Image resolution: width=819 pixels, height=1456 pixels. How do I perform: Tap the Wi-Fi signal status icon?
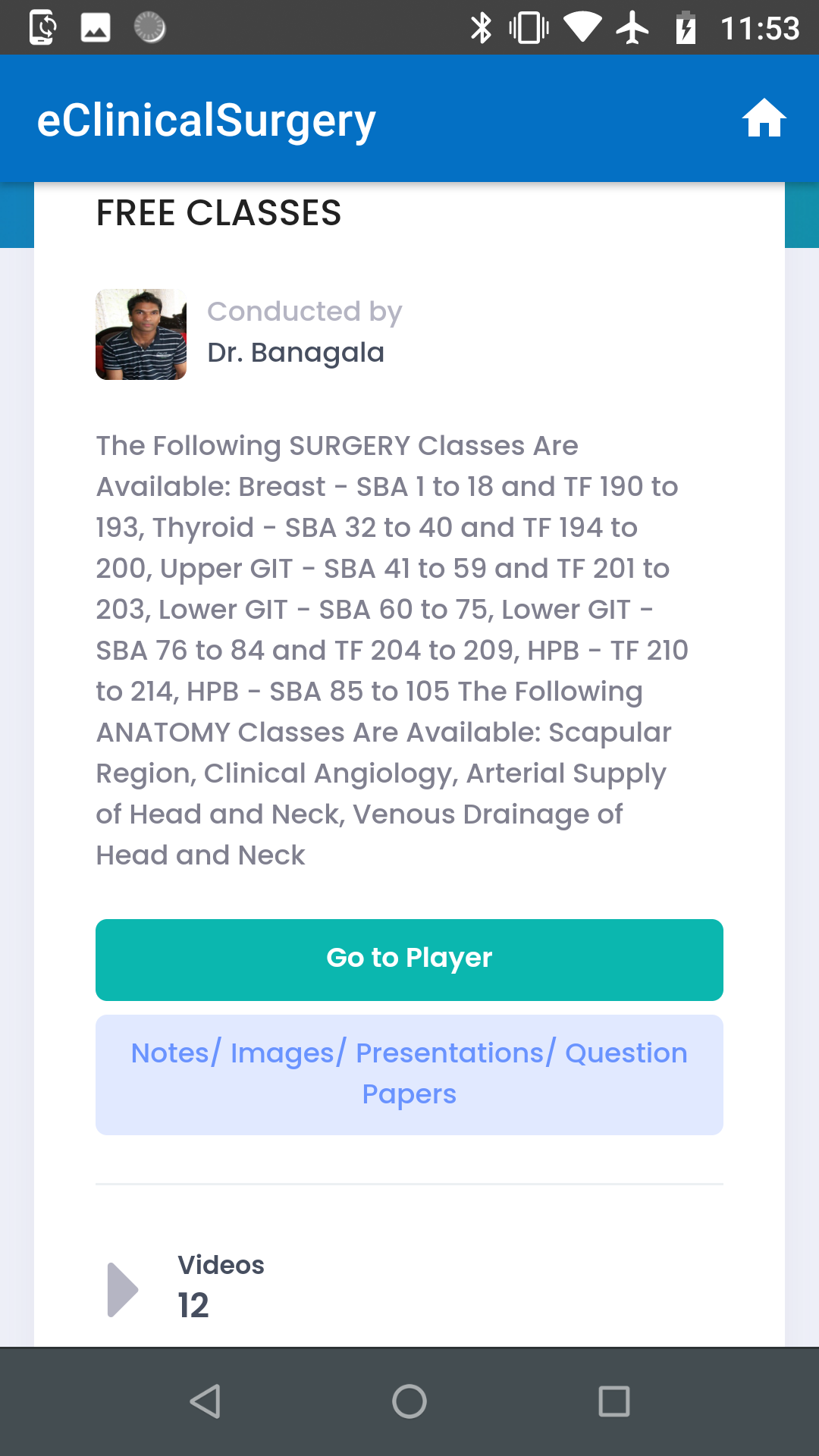tap(582, 28)
